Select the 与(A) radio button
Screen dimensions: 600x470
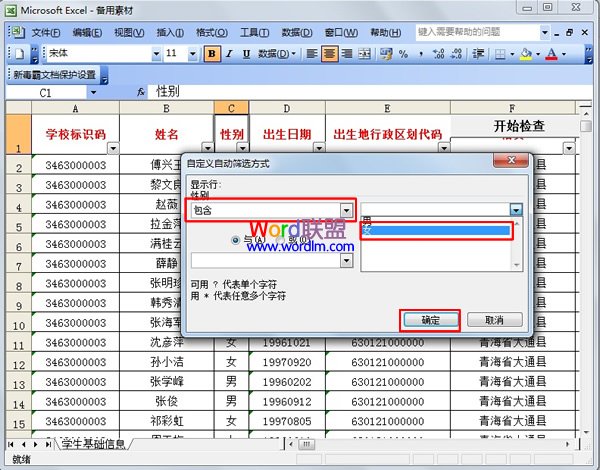pos(235,240)
